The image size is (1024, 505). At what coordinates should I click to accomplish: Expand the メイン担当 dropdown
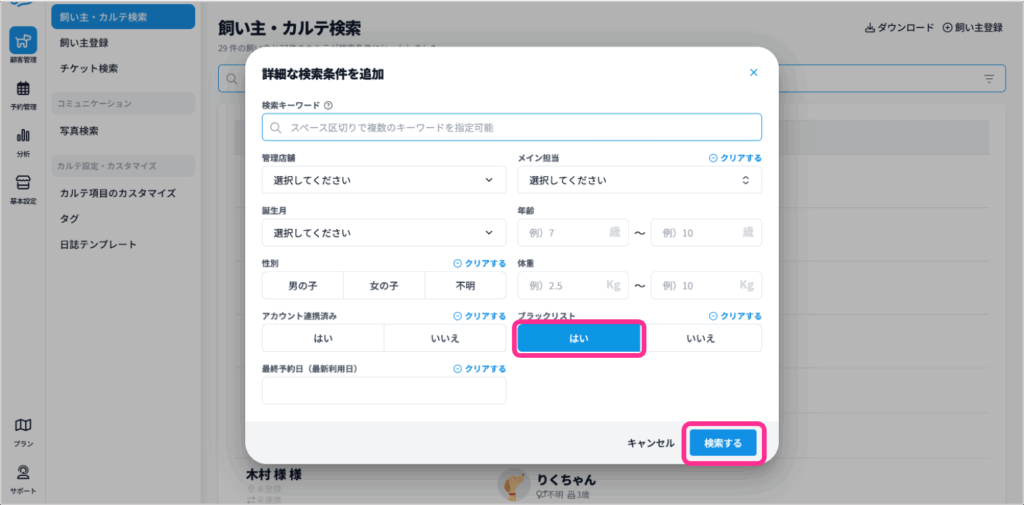(x=639, y=180)
